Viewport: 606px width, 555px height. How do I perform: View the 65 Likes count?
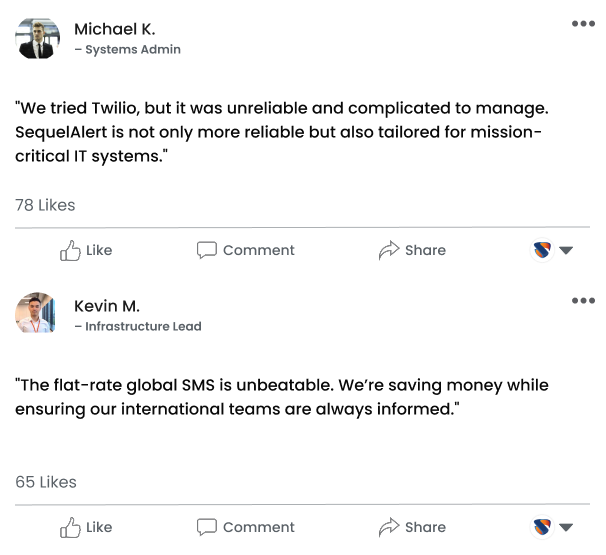(46, 482)
